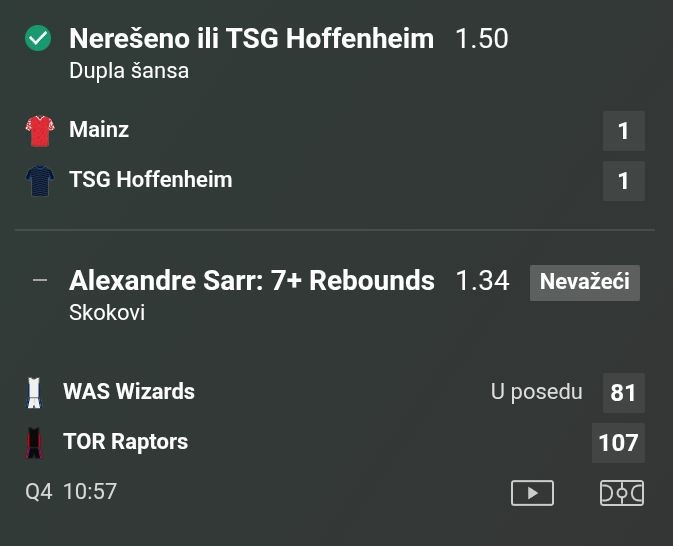The image size is (673, 546).
Task: Open the match pitch tracker icon
Action: point(621,493)
